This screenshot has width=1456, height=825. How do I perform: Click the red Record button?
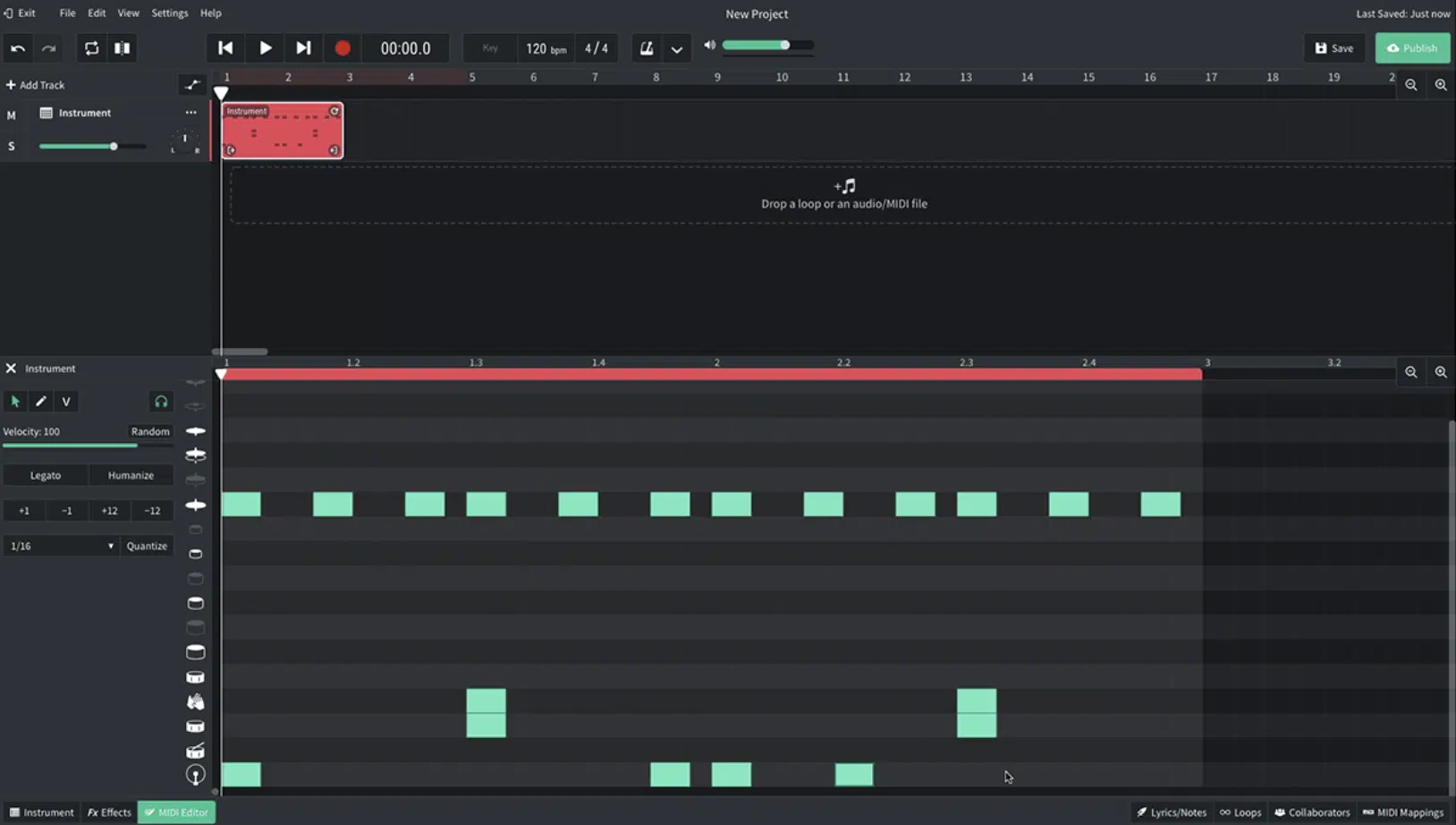tap(343, 48)
